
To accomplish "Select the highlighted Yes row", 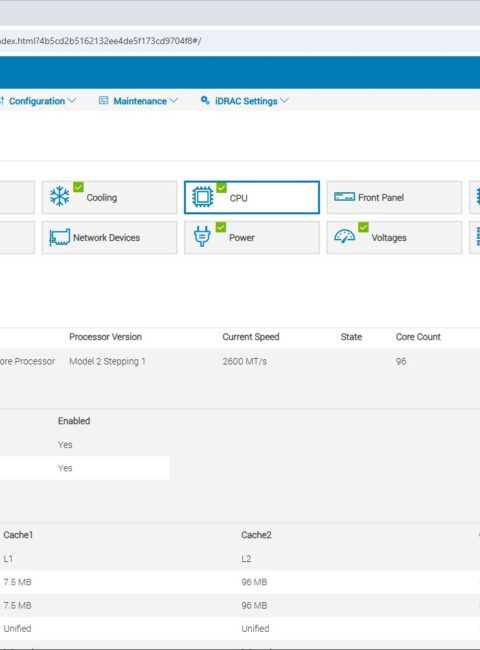I will pyautogui.click(x=85, y=468).
